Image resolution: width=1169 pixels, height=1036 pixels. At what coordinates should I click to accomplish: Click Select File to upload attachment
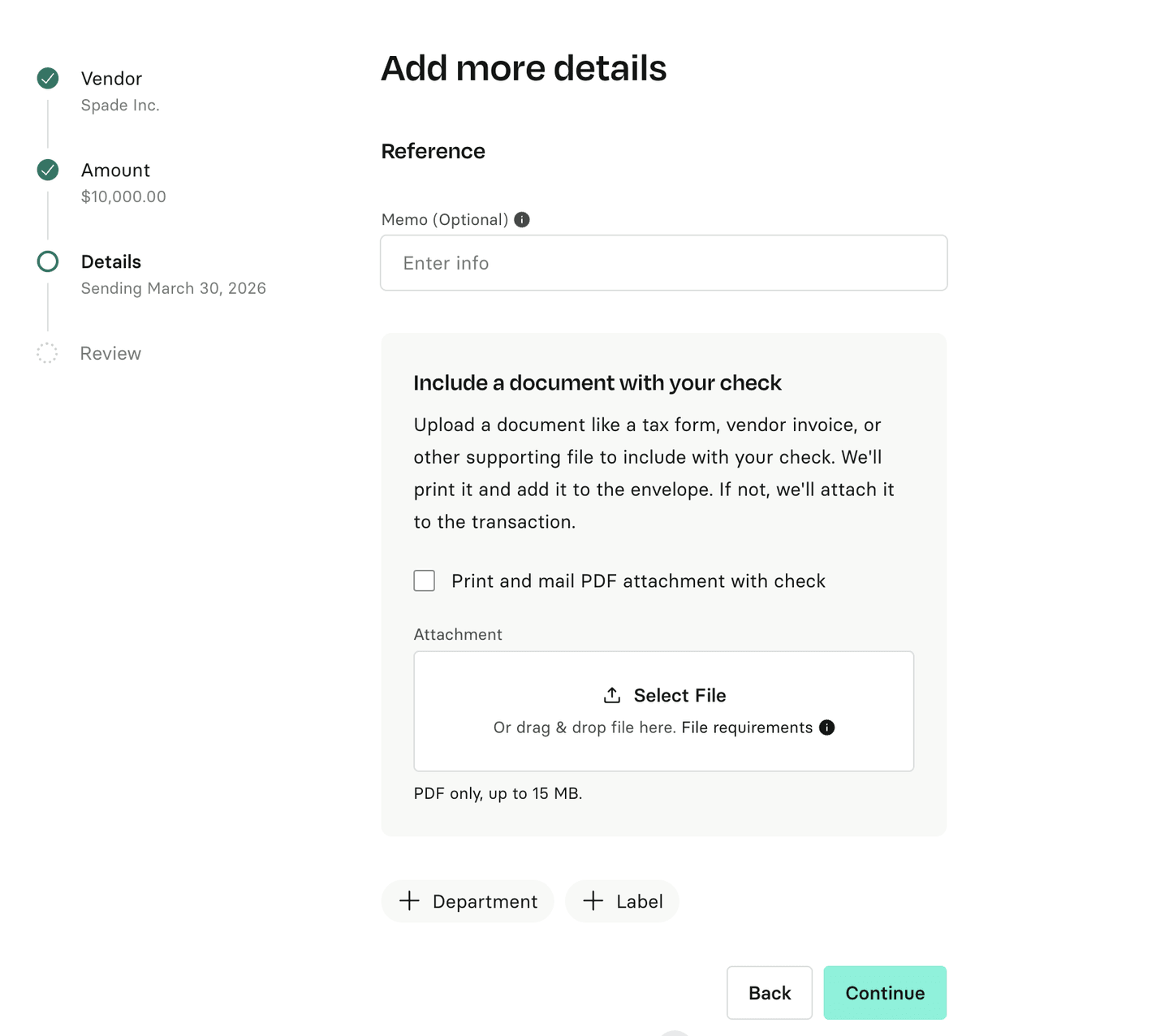click(x=679, y=696)
